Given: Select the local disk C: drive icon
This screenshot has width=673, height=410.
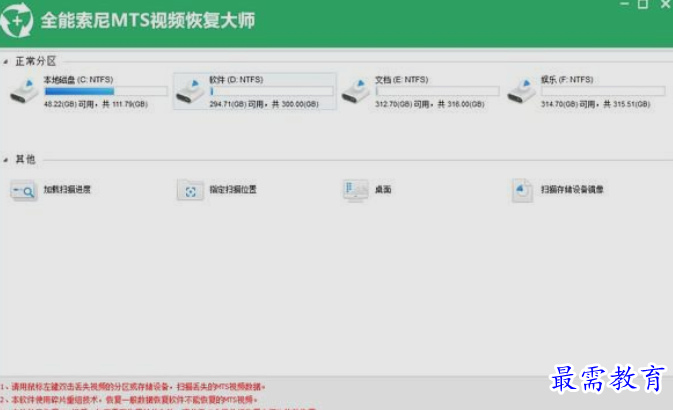Looking at the screenshot, I should pyautogui.click(x=24, y=91).
